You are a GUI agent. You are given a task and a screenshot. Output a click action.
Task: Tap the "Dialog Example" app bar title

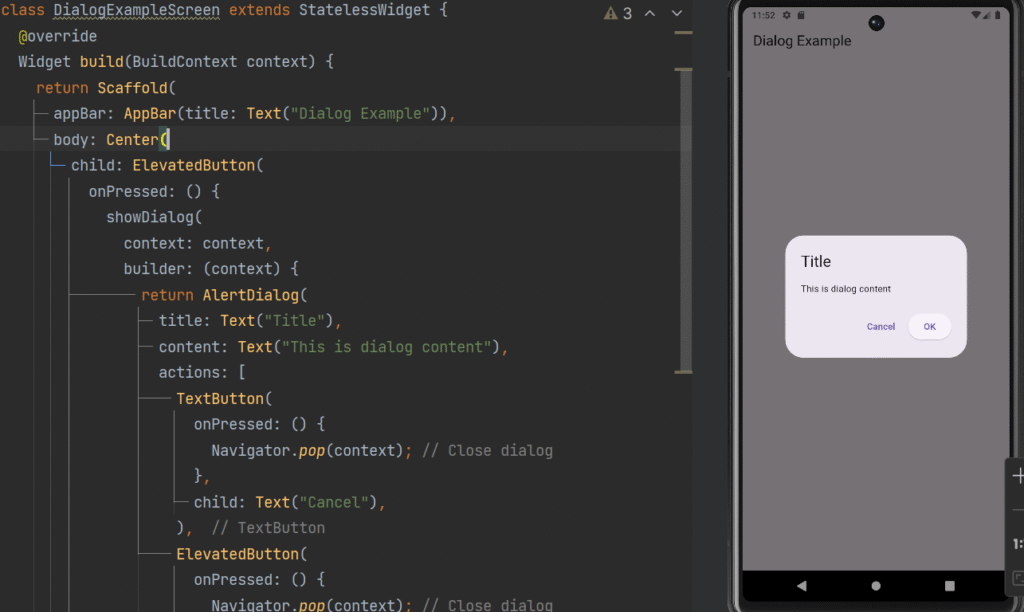[802, 41]
